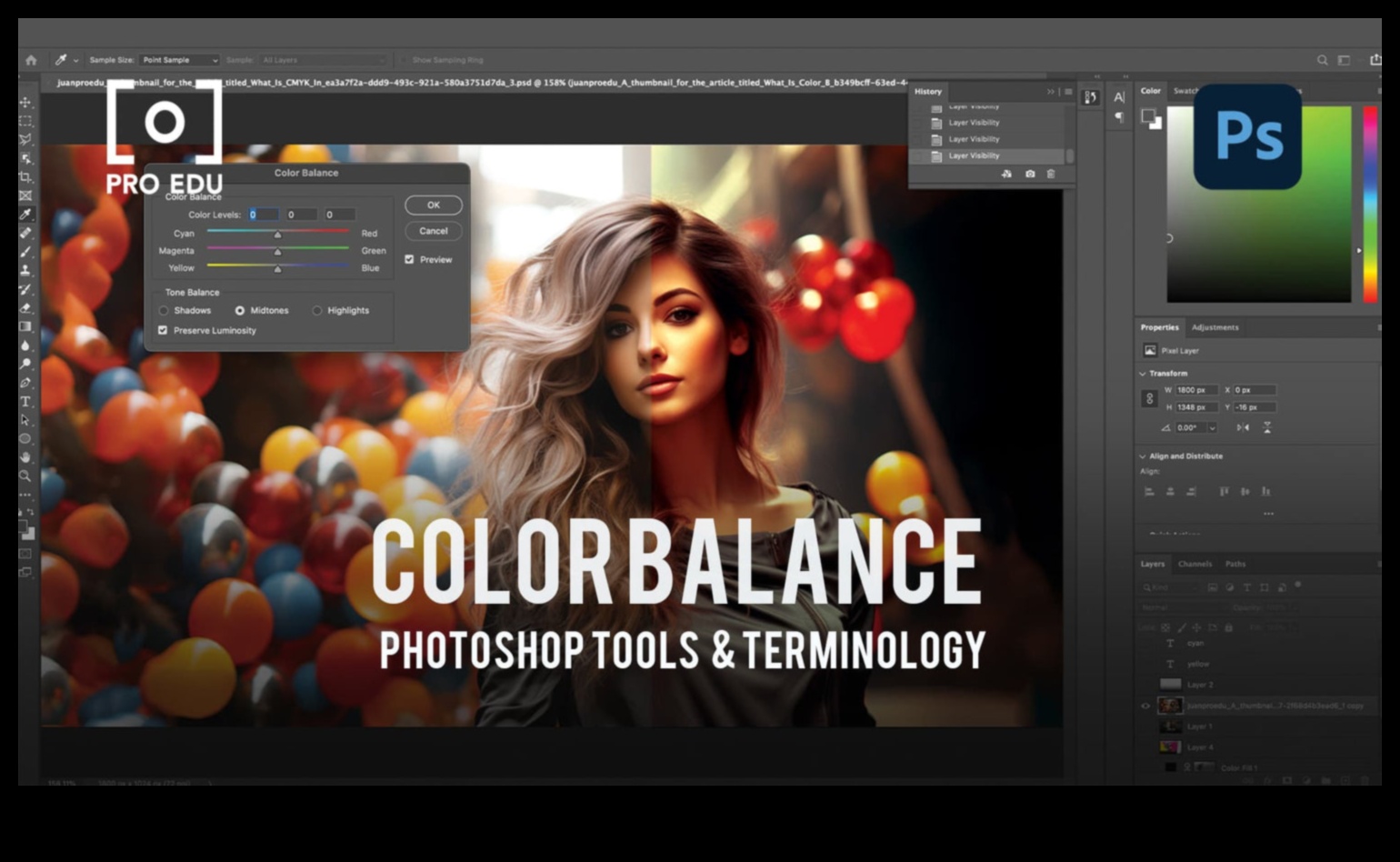
Task: Open the Sample Size dropdown
Action: 179,60
